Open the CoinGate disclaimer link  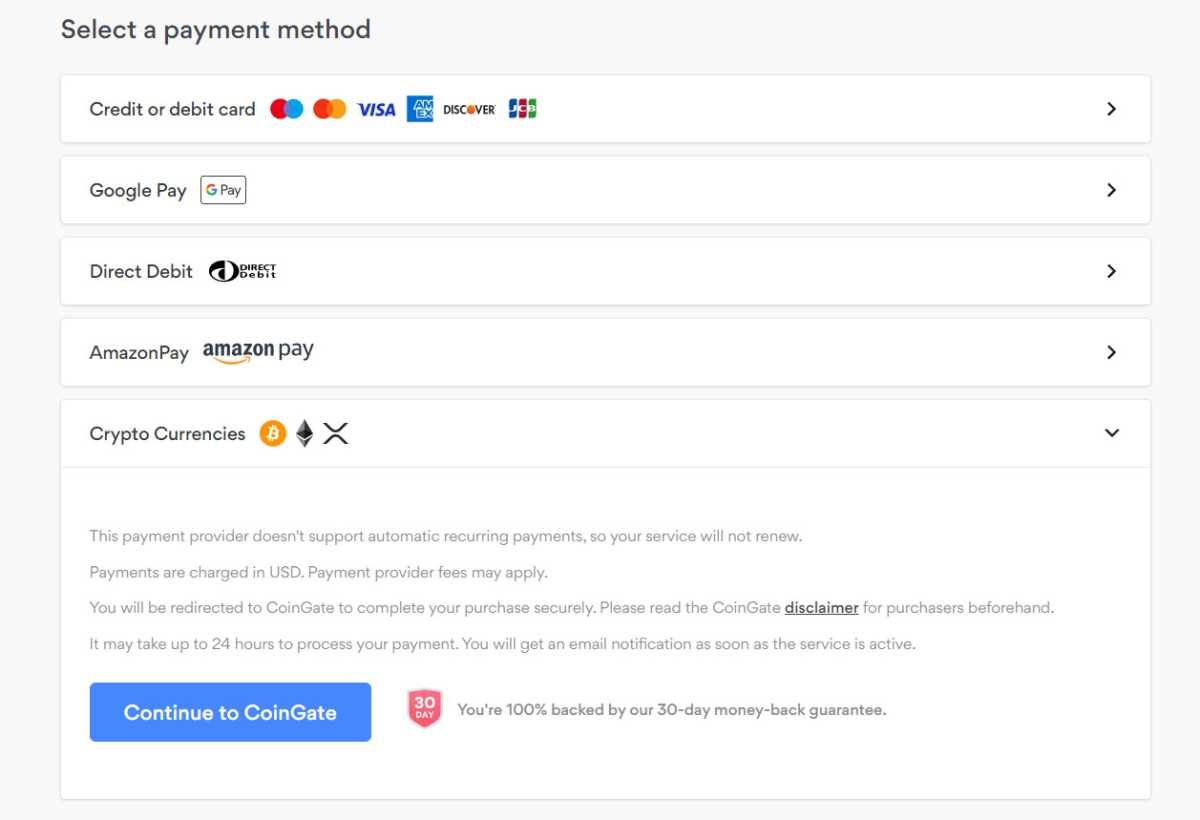[821, 608]
